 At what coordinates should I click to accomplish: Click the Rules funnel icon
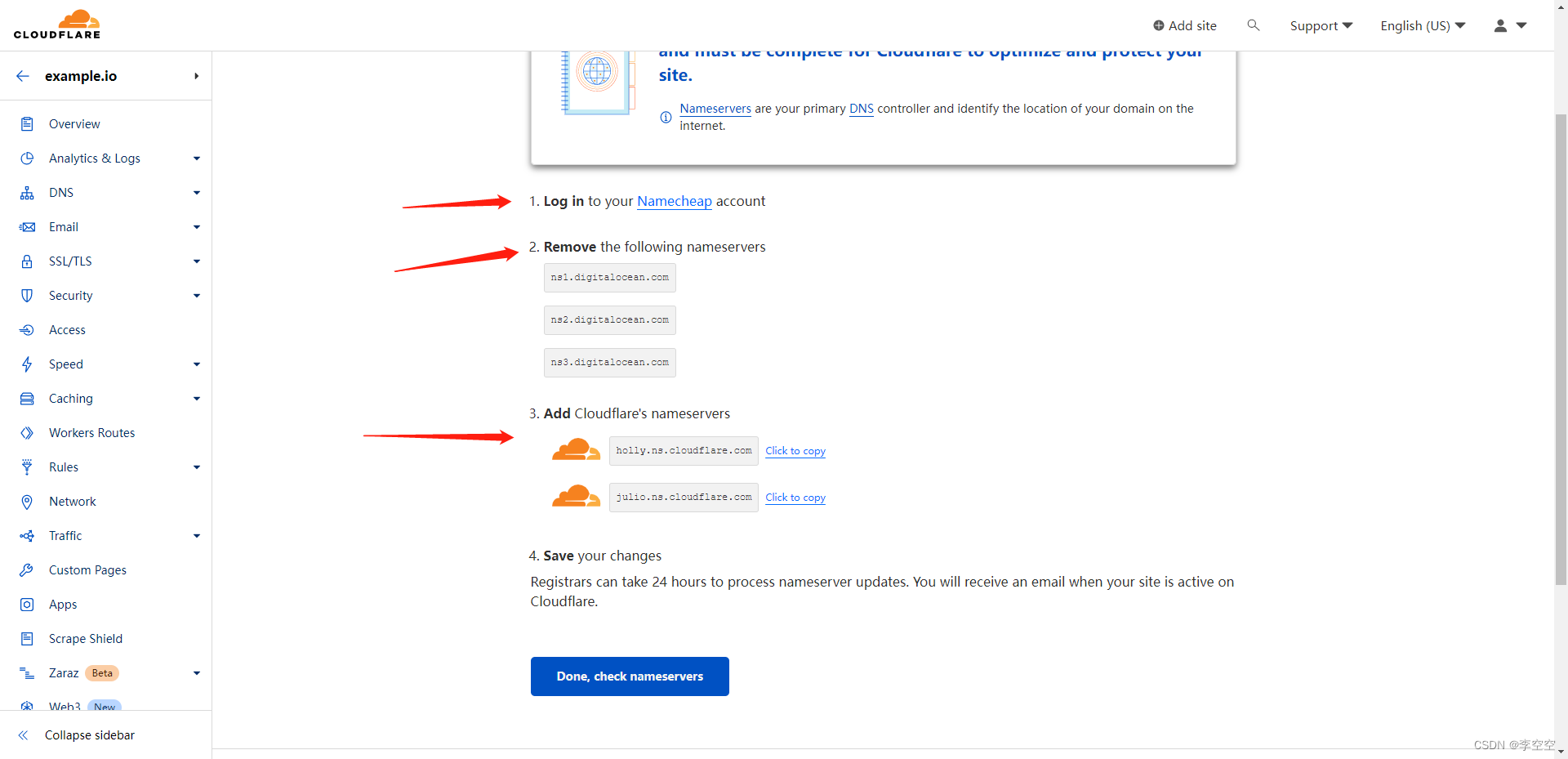(x=27, y=467)
